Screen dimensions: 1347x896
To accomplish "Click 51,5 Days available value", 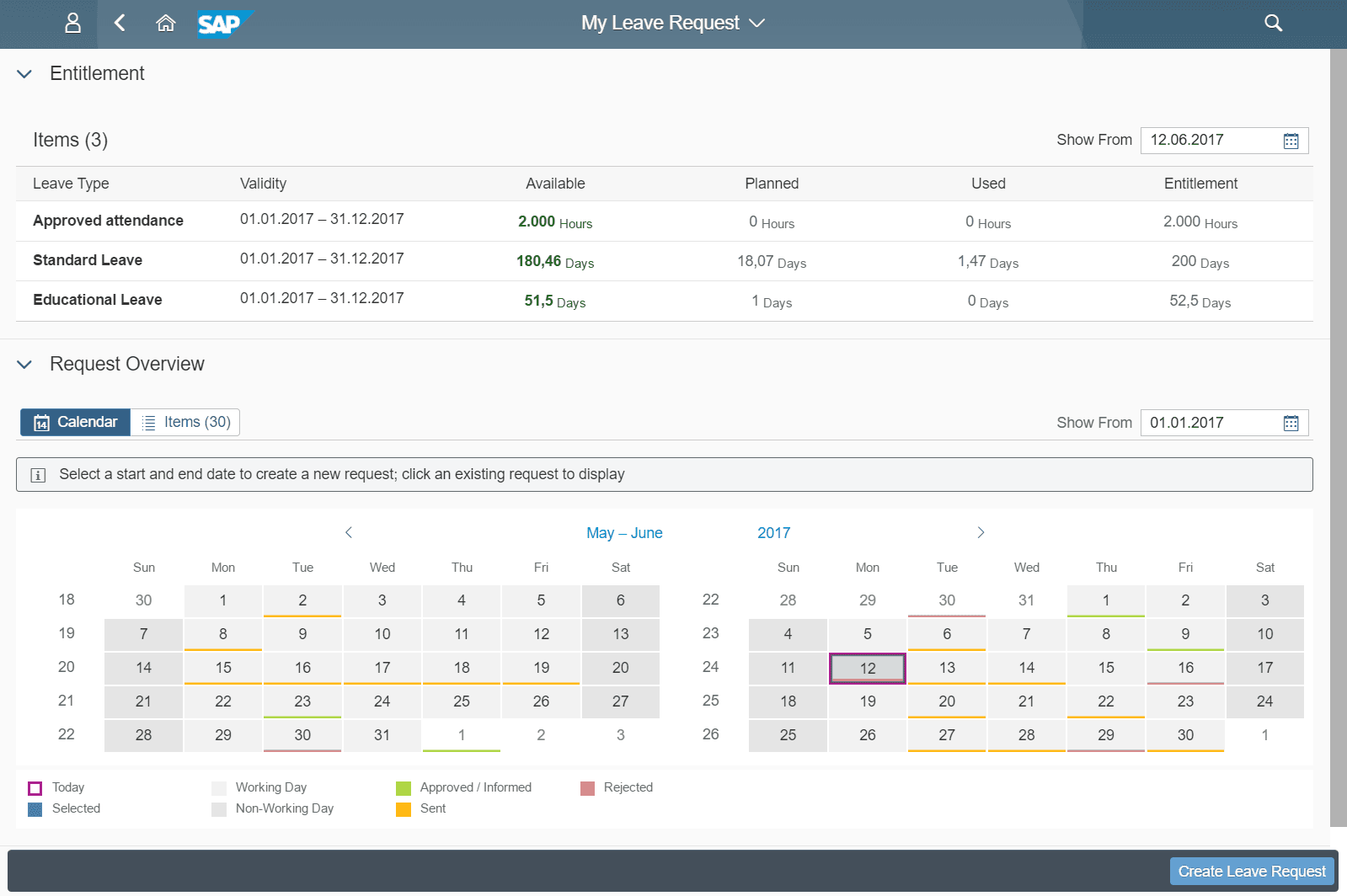I will (555, 301).
